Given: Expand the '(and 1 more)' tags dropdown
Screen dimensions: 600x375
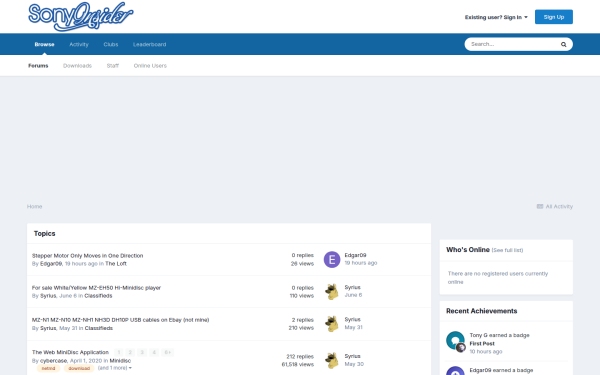Looking at the screenshot, I should click(x=114, y=368).
